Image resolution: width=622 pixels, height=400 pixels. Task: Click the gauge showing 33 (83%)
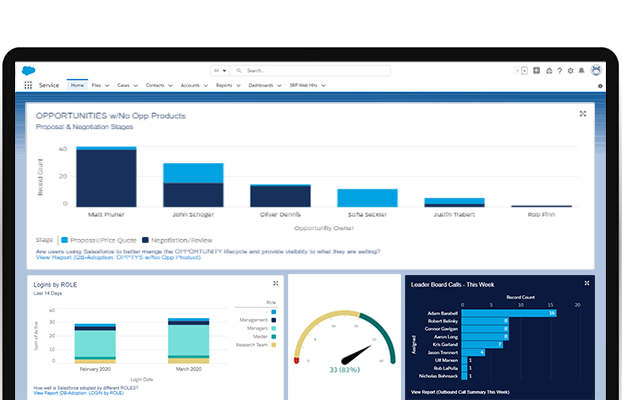[x=344, y=341]
